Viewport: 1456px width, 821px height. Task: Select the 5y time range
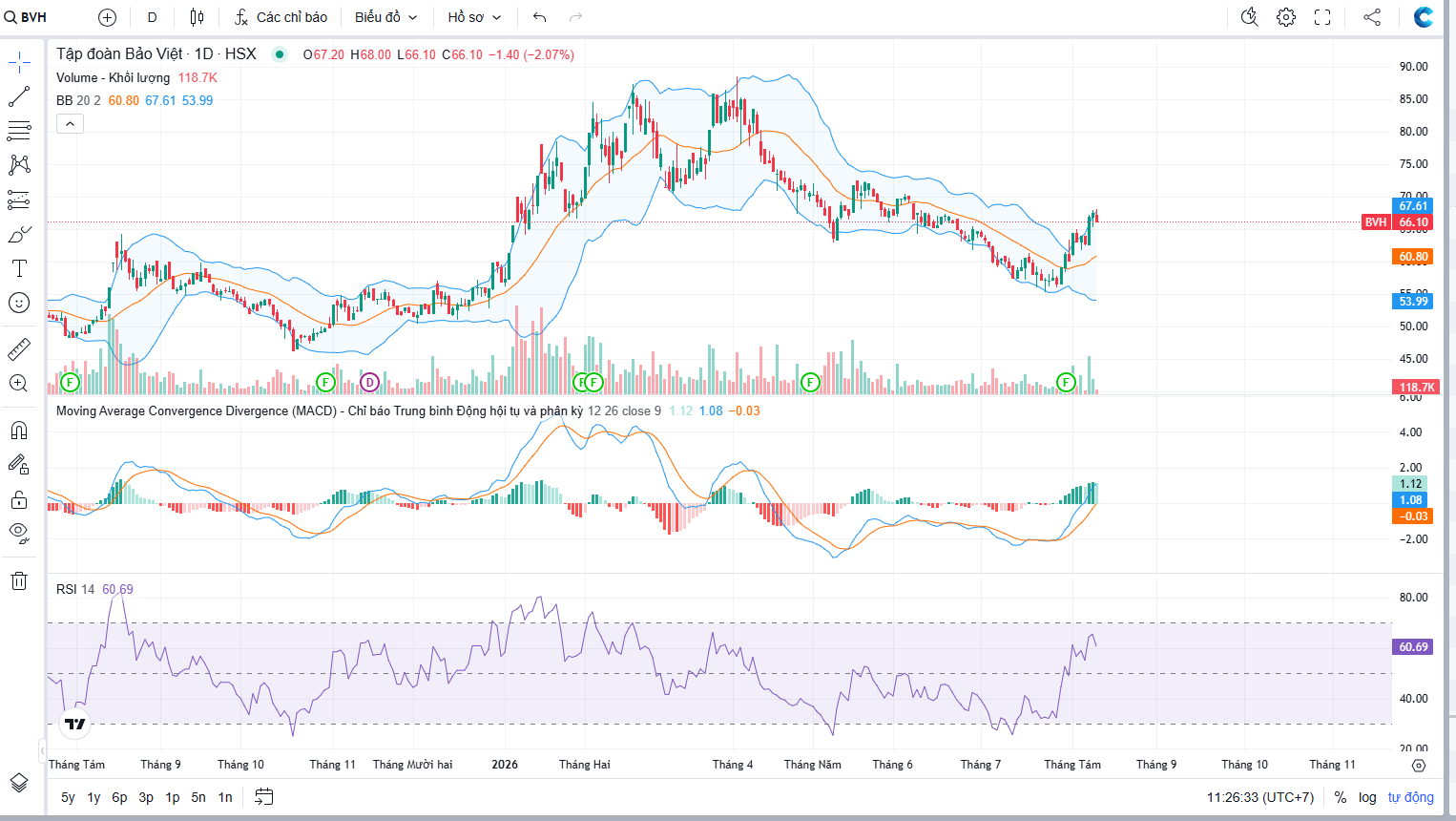68,797
